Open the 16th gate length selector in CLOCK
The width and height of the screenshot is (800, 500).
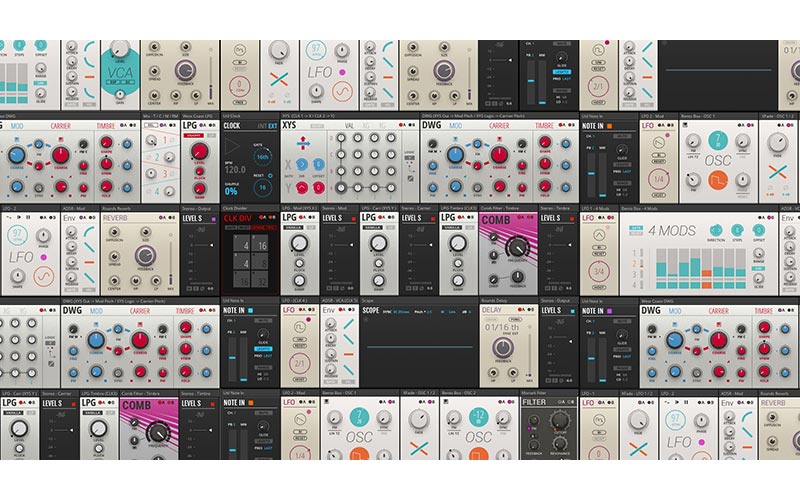point(262,157)
